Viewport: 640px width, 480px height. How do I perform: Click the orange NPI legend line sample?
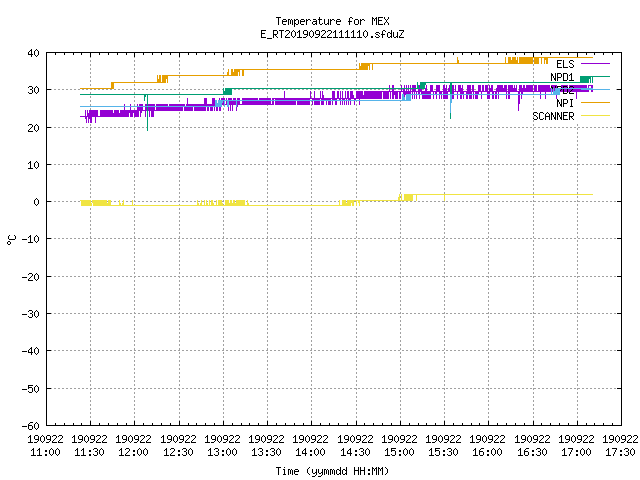pyautogui.click(x=595, y=102)
